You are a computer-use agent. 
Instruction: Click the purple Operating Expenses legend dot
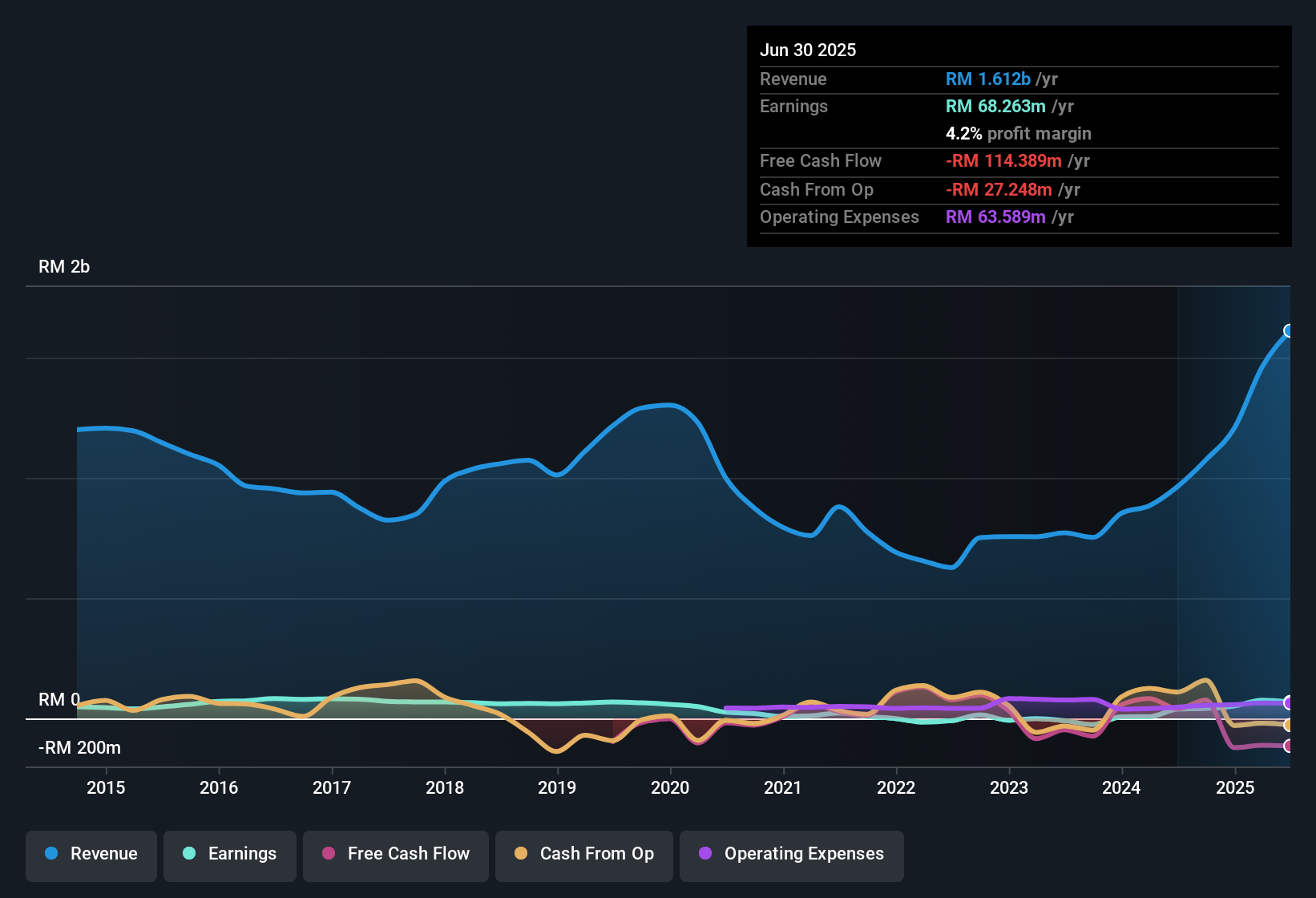pos(704,854)
